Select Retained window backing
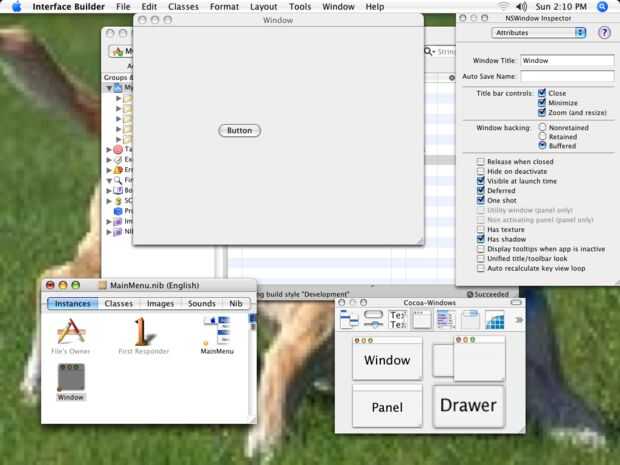The width and height of the screenshot is (620, 465). [542, 136]
